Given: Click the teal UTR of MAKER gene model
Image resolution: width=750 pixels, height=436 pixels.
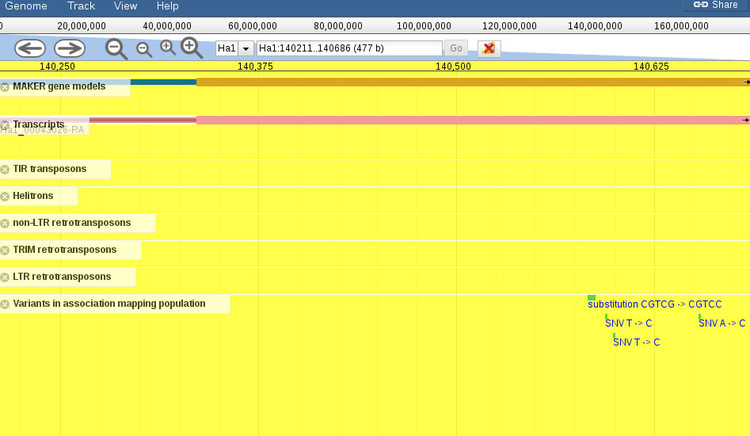Looking at the screenshot, I should tap(163, 82).
